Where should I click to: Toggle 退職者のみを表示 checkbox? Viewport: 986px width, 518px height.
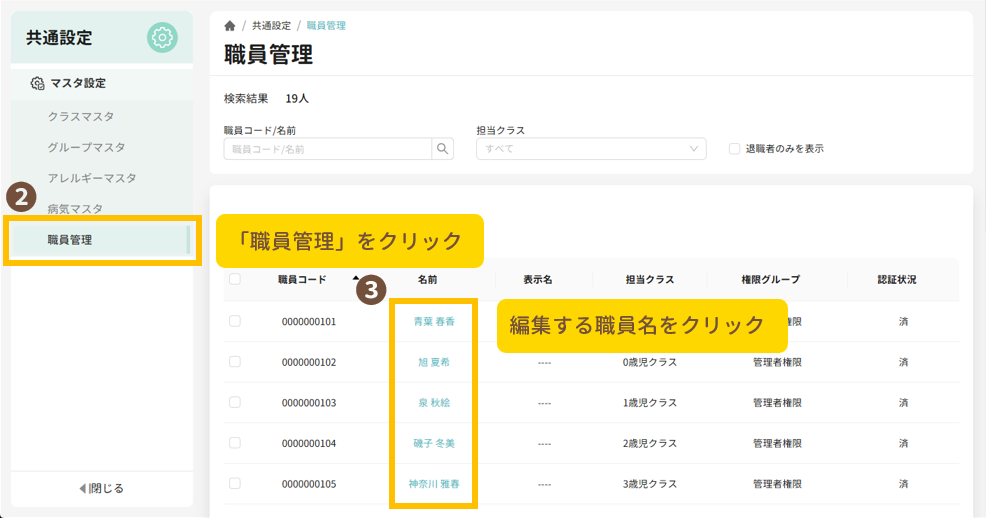734,149
